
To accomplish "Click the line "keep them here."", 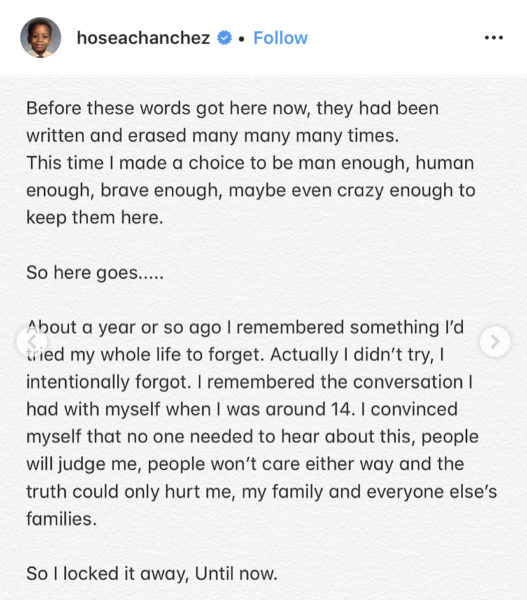I will [95, 218].
